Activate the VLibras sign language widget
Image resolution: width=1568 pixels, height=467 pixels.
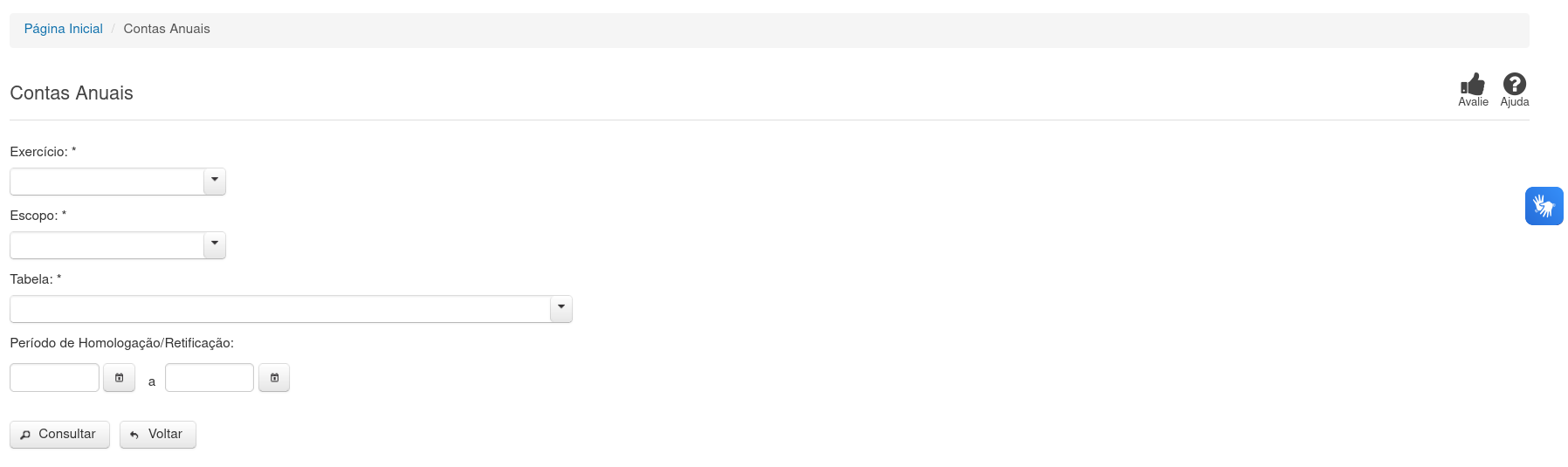[1544, 206]
